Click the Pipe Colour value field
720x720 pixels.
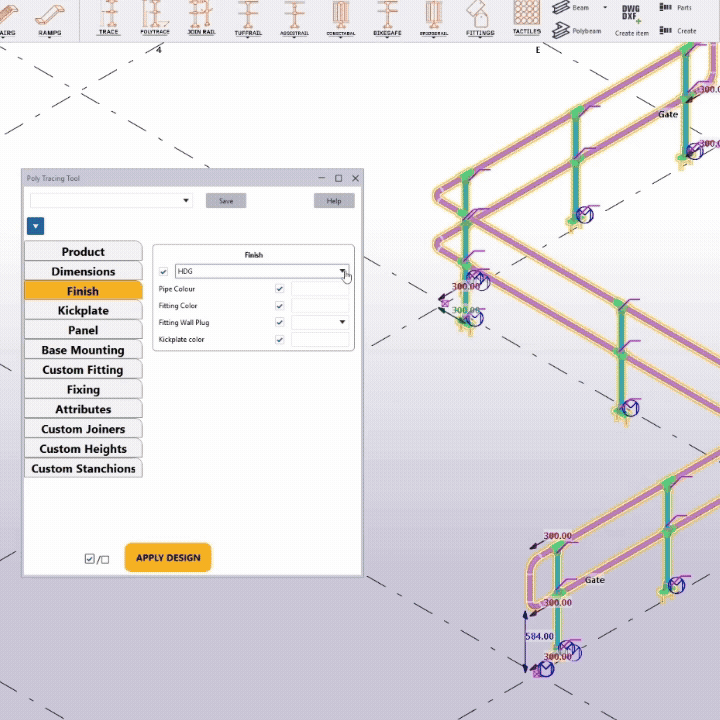click(320, 289)
